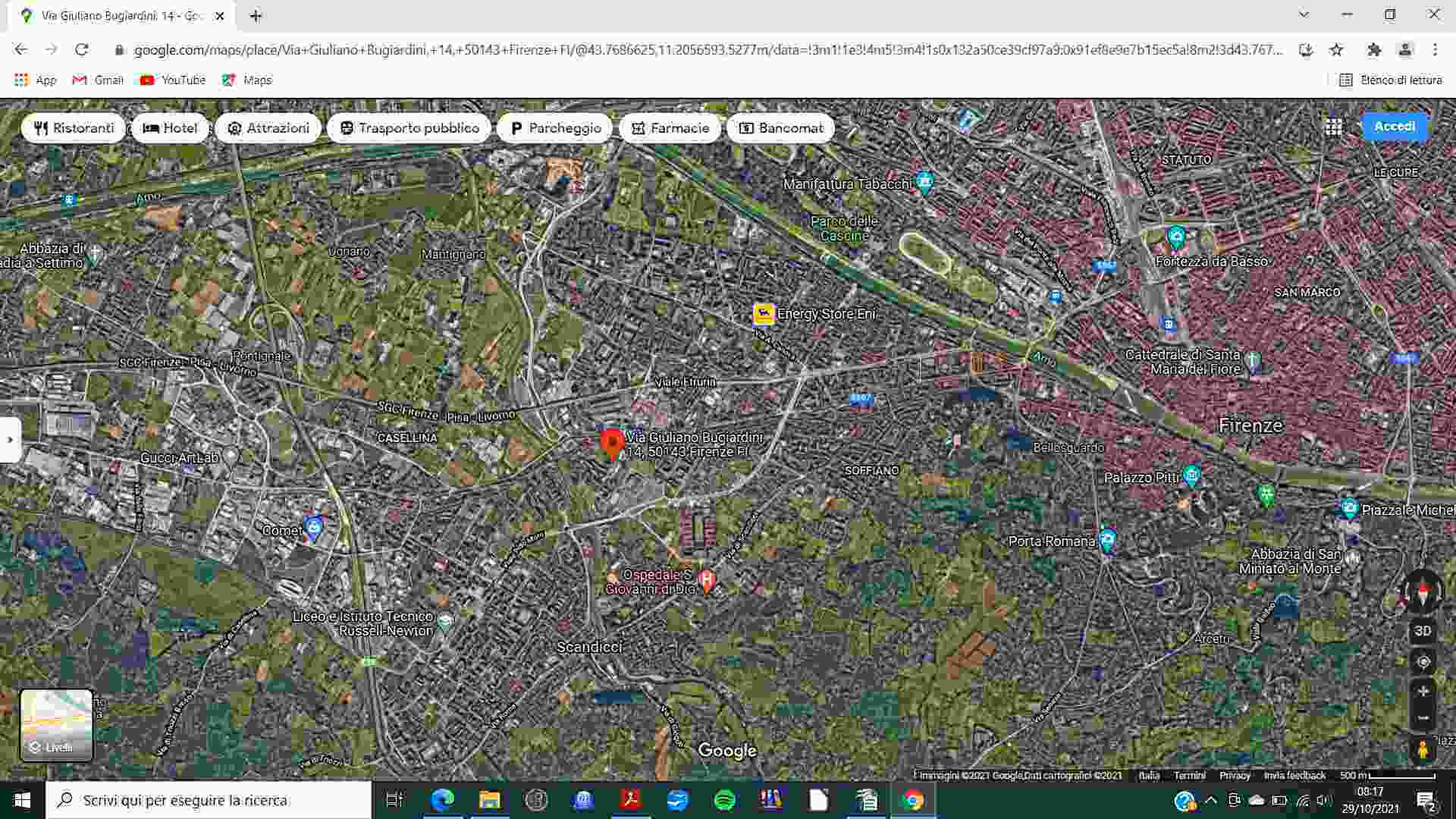The image size is (1456, 819).
Task: Open the volume control in system tray
Action: pyautogui.click(x=1324, y=800)
